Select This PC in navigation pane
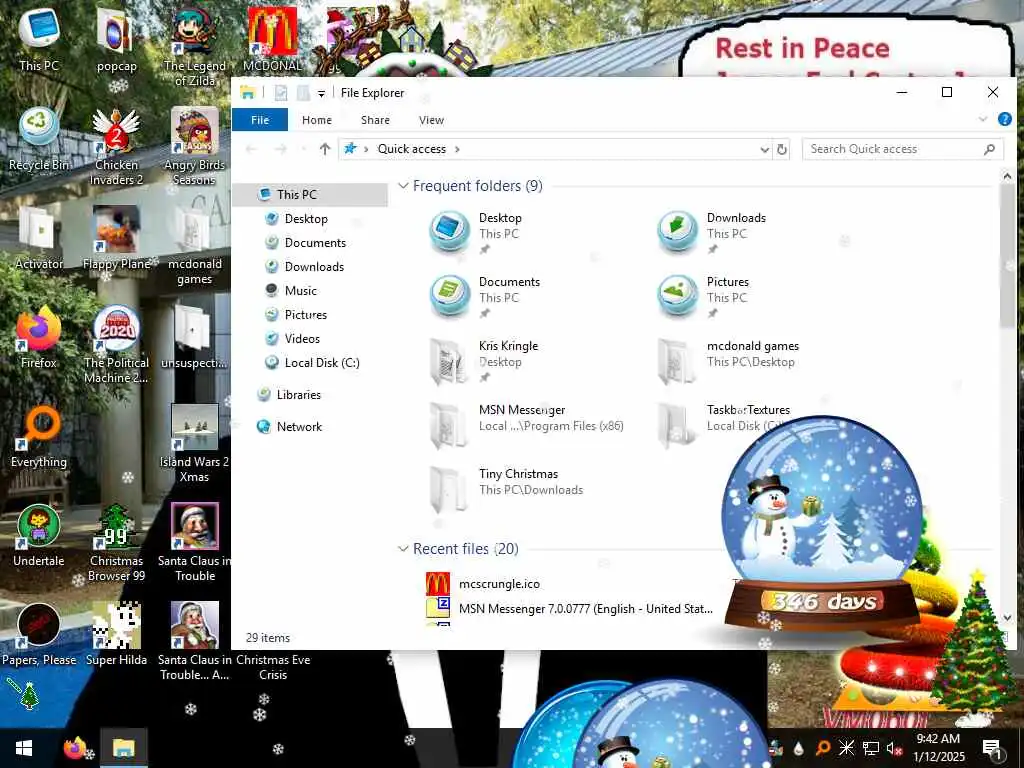This screenshot has width=1024, height=768. [x=310, y=195]
